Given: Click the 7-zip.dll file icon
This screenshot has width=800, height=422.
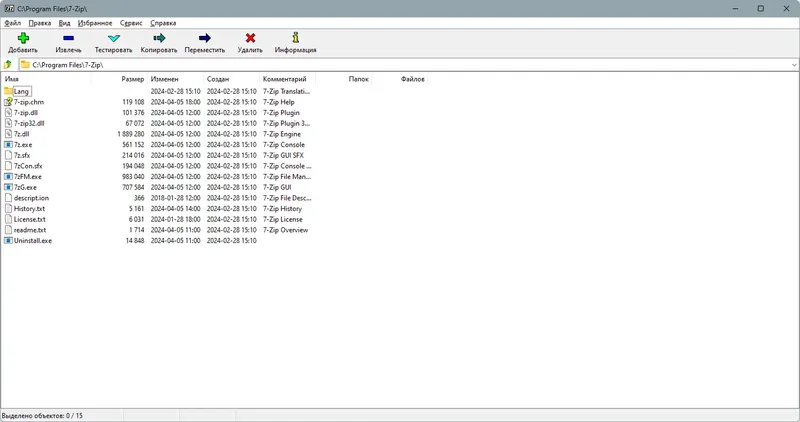Looking at the screenshot, I should 8,112.
